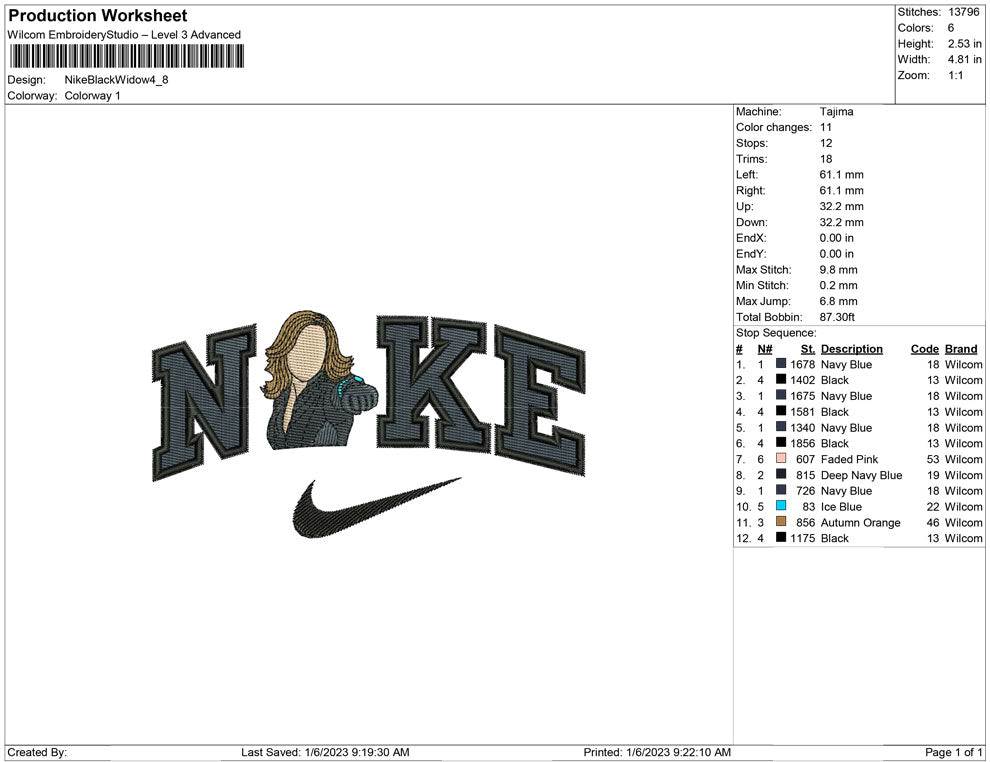Click the Ice Blue color swatch
The width and height of the screenshot is (990, 762).
click(781, 506)
